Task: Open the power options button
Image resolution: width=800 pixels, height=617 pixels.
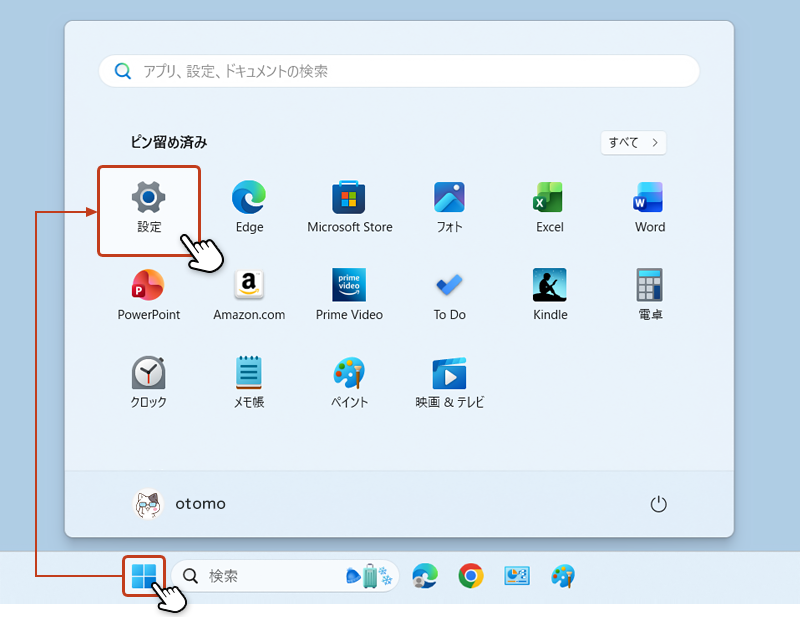Action: coord(658,504)
